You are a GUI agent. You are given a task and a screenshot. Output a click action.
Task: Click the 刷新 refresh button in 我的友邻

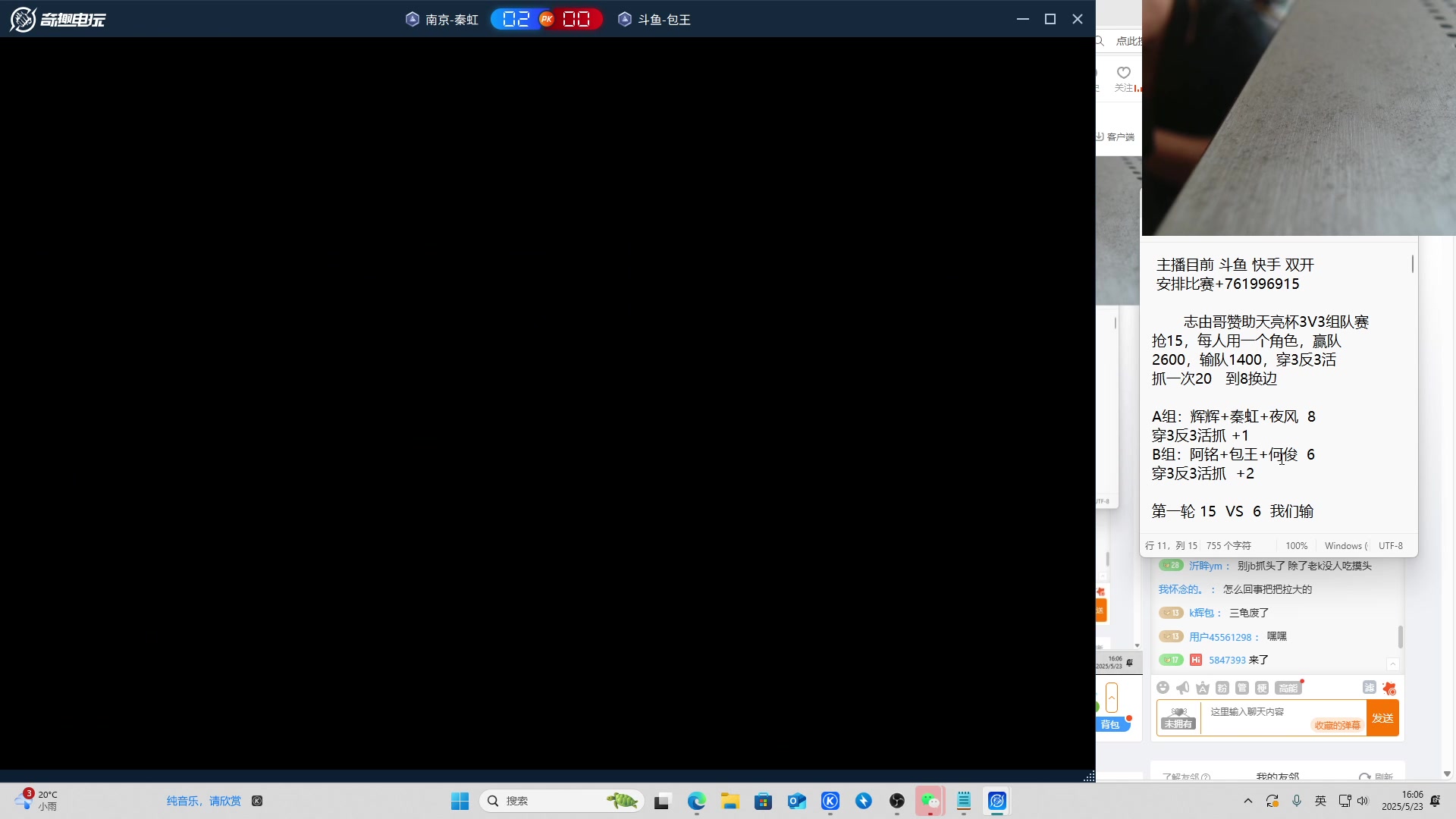1377,777
